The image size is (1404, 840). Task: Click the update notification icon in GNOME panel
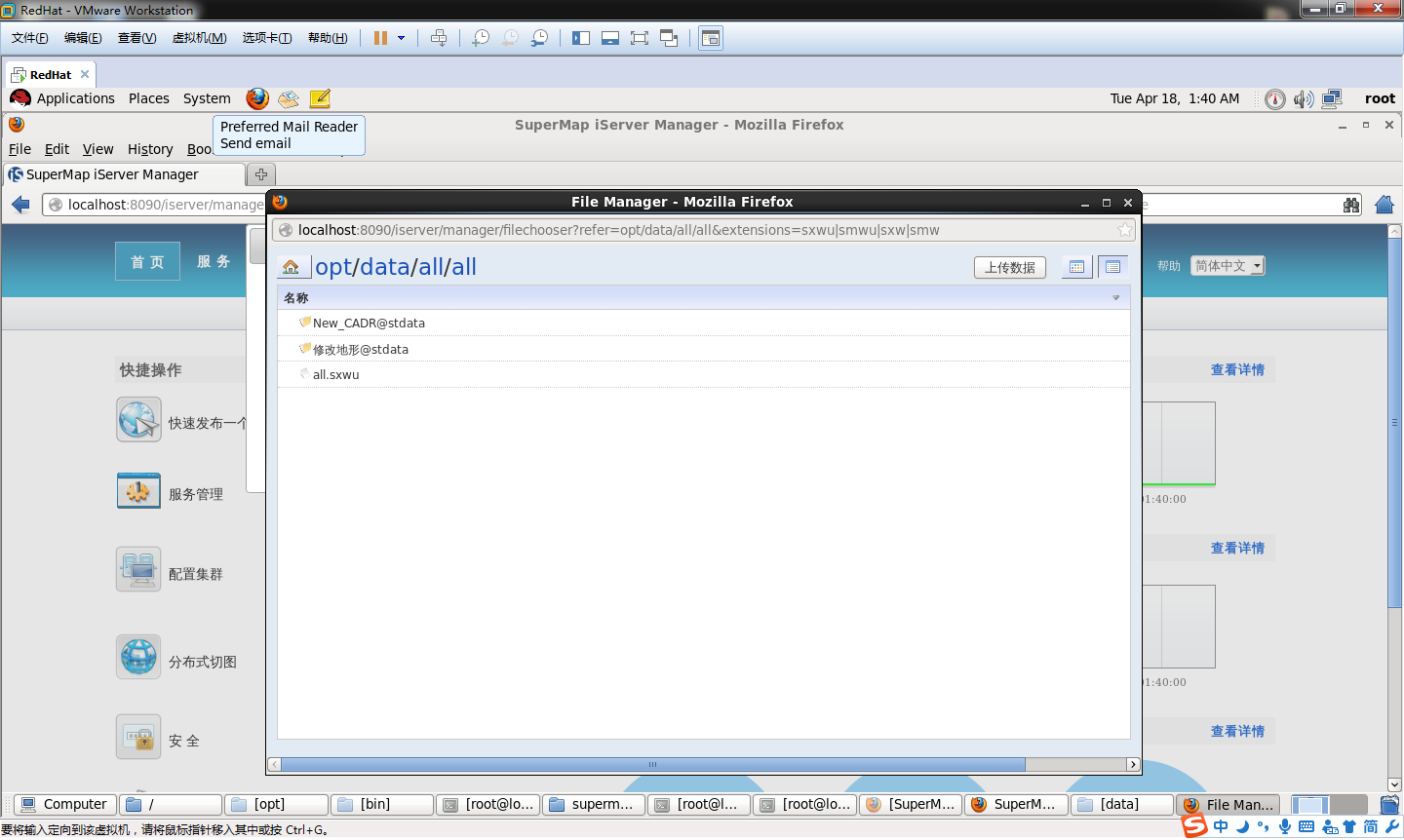[x=1275, y=99]
